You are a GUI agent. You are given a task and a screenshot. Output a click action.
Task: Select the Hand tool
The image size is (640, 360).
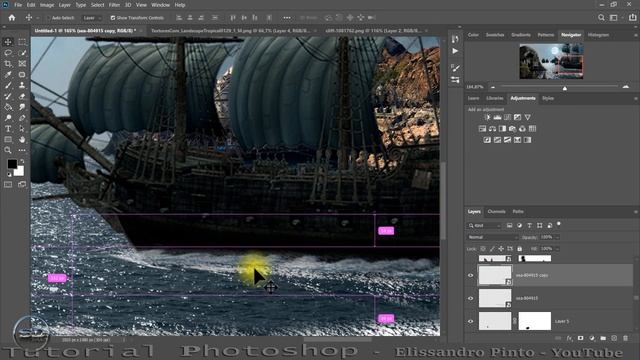point(22,140)
